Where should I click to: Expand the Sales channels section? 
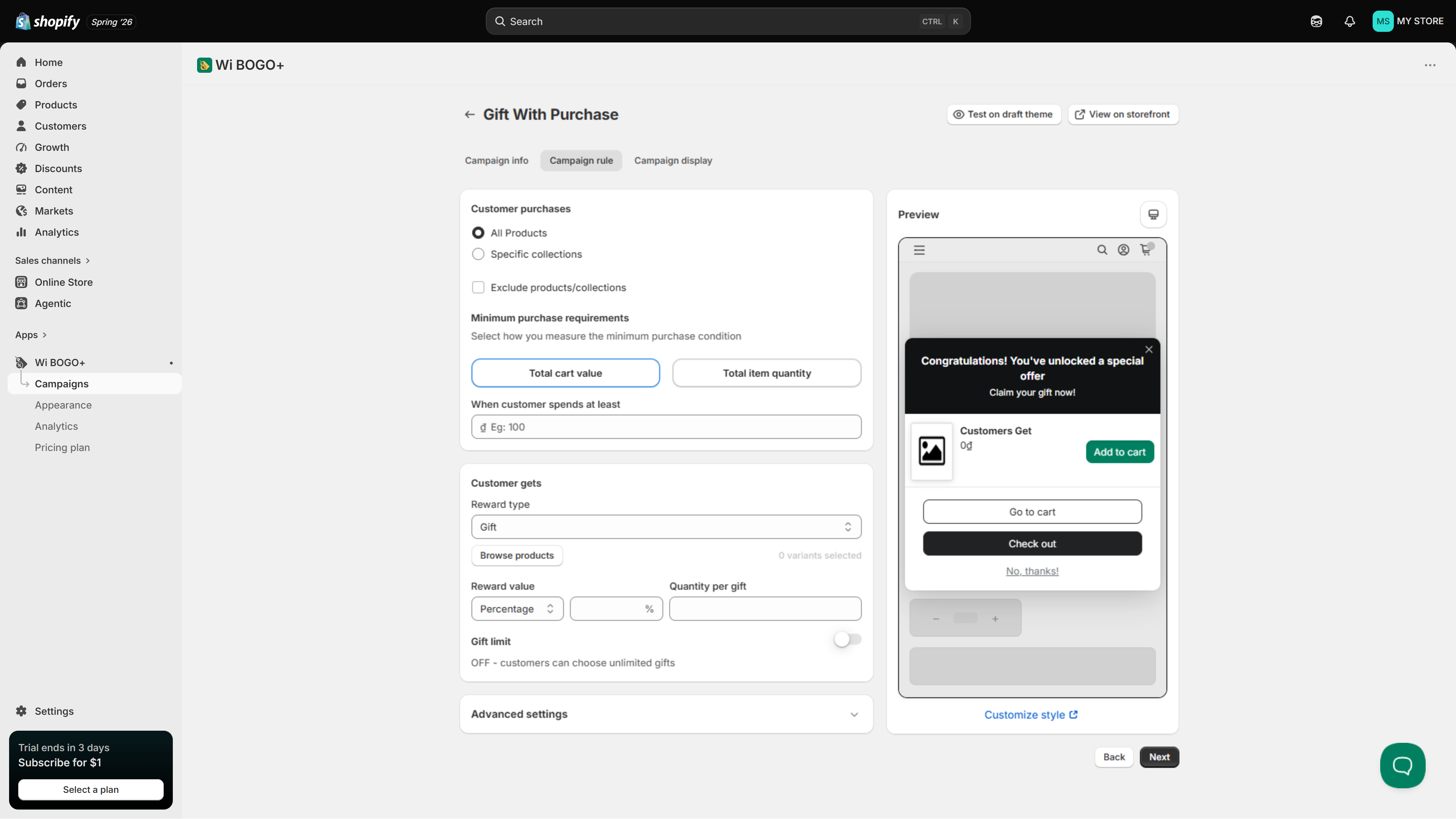[x=53, y=261]
